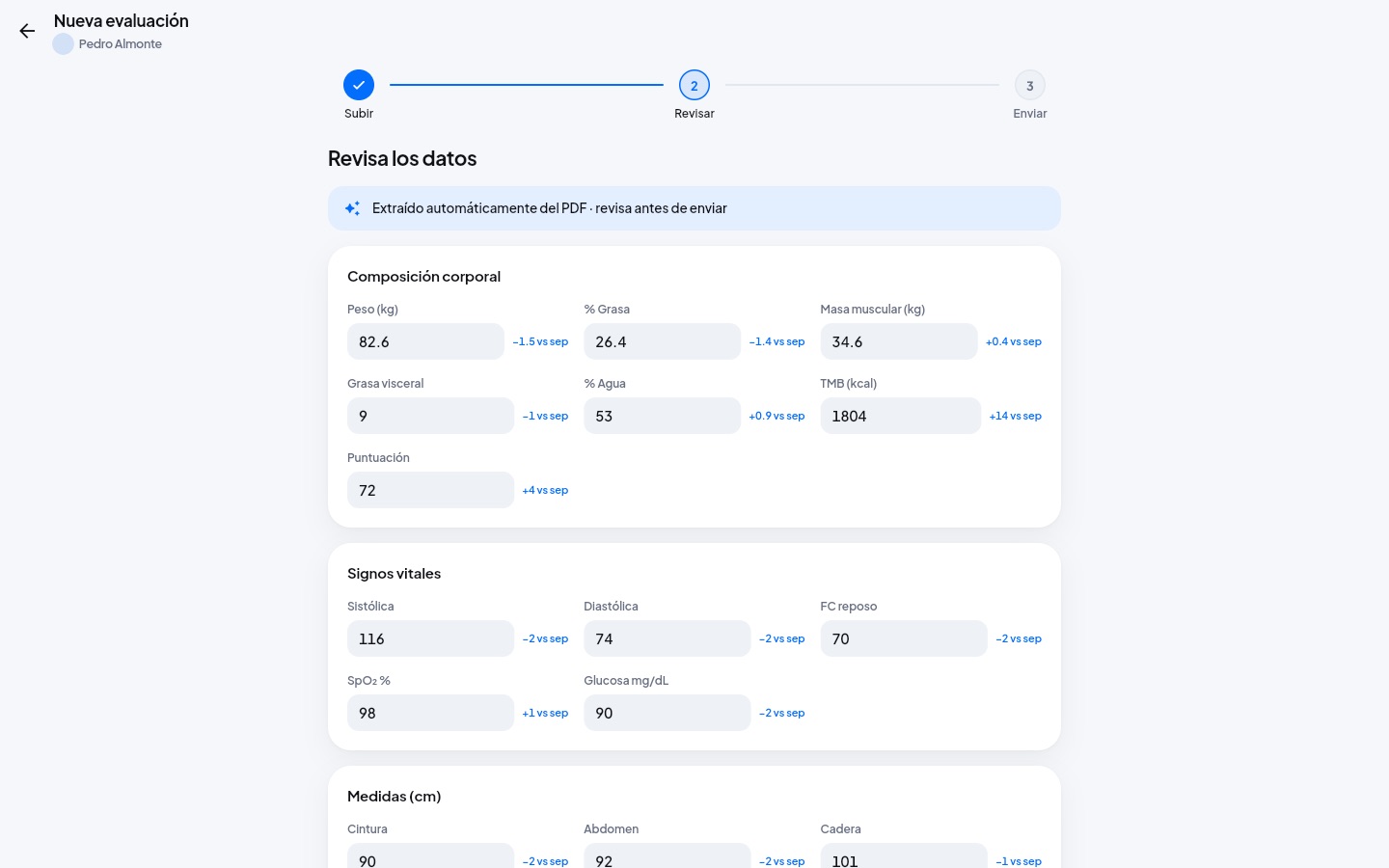Edit the Sistólica field
Screen dimensions: 1389x868
point(430,638)
